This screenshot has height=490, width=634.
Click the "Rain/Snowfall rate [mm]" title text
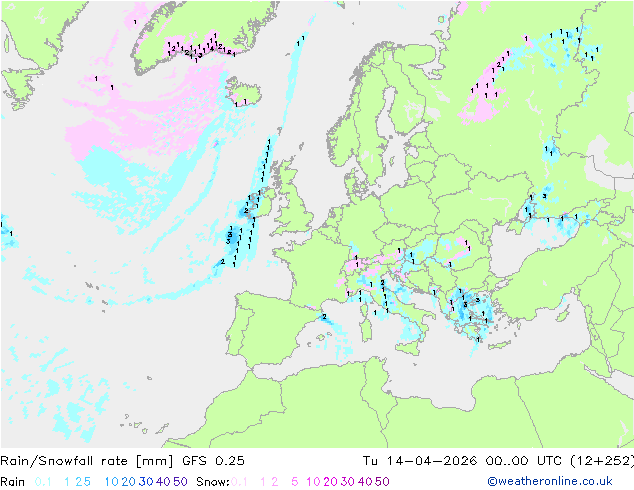pyautogui.click(x=87, y=461)
